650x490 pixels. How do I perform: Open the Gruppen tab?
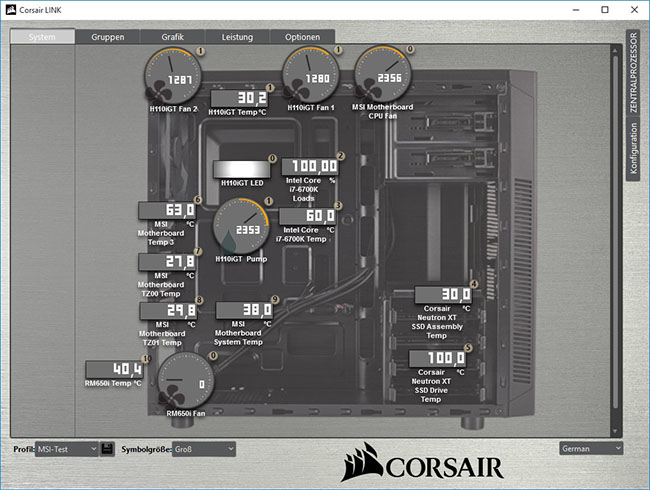(108, 36)
